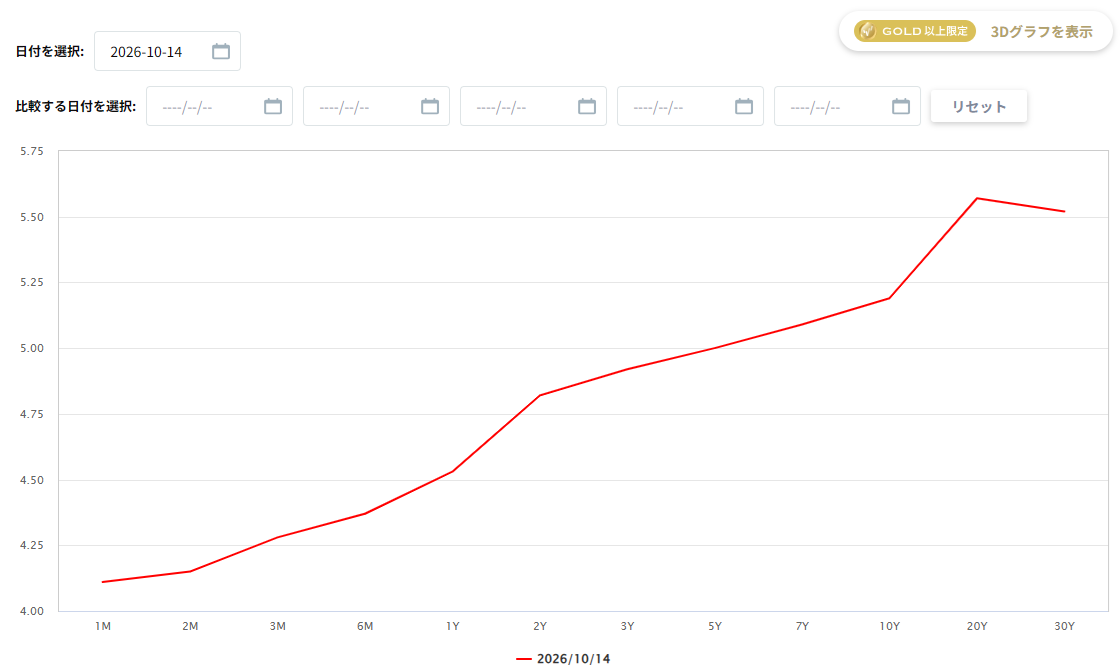Click the 4.25 value on y-axis
This screenshot has width=1120, height=671.
pyautogui.click(x=31, y=545)
